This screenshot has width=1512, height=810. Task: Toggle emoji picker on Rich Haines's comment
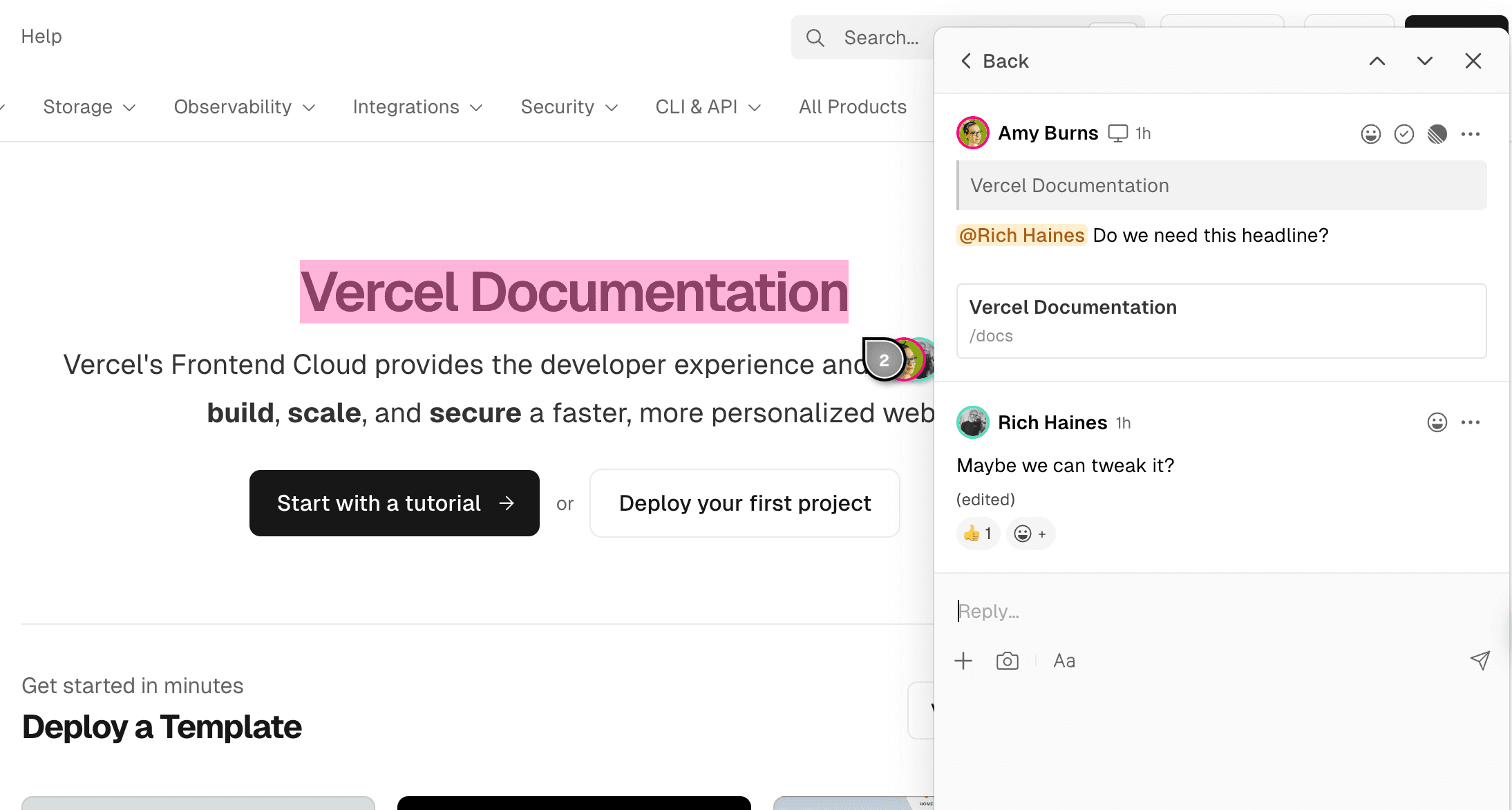(1437, 422)
